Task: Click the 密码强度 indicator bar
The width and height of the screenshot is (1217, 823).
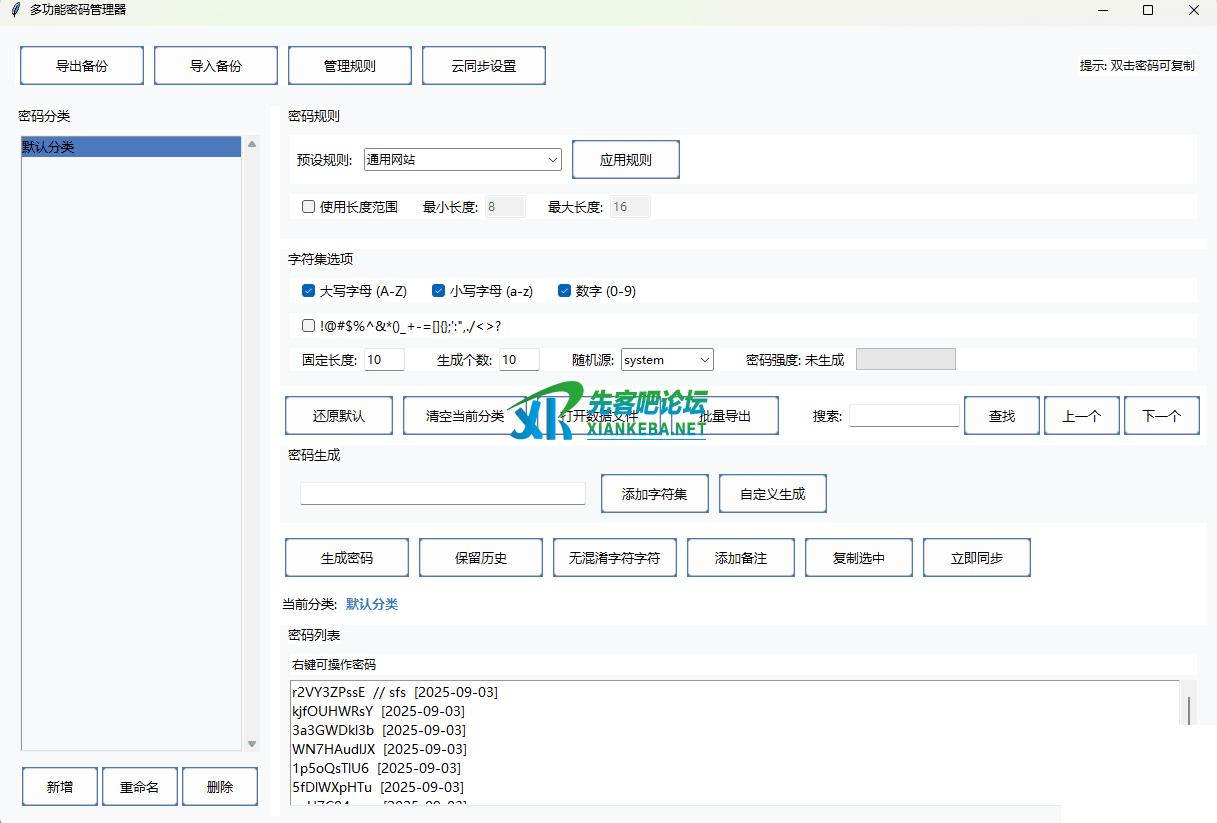Action: pyautogui.click(x=905, y=359)
